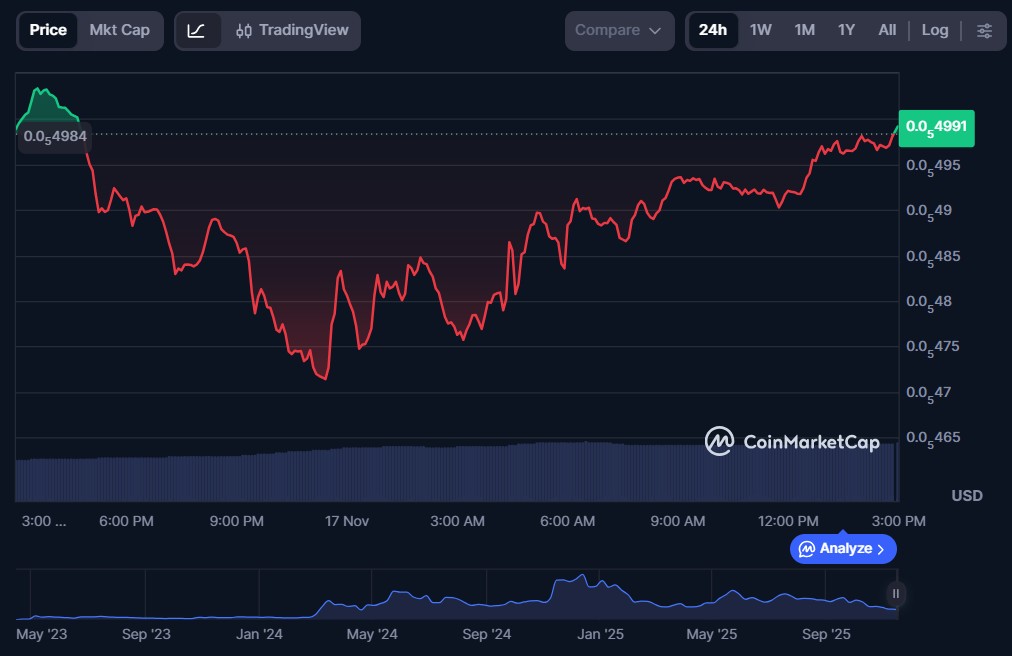Image resolution: width=1012 pixels, height=656 pixels.
Task: Switch chart to Price view
Action: coord(48,30)
